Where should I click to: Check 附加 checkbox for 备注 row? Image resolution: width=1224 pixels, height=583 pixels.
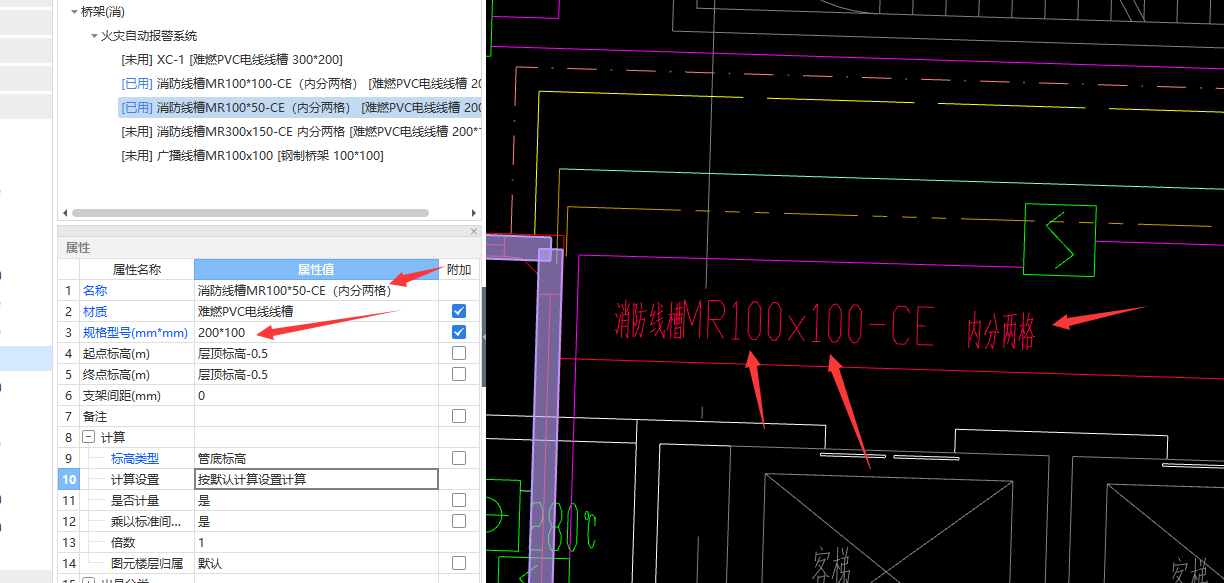[459, 416]
